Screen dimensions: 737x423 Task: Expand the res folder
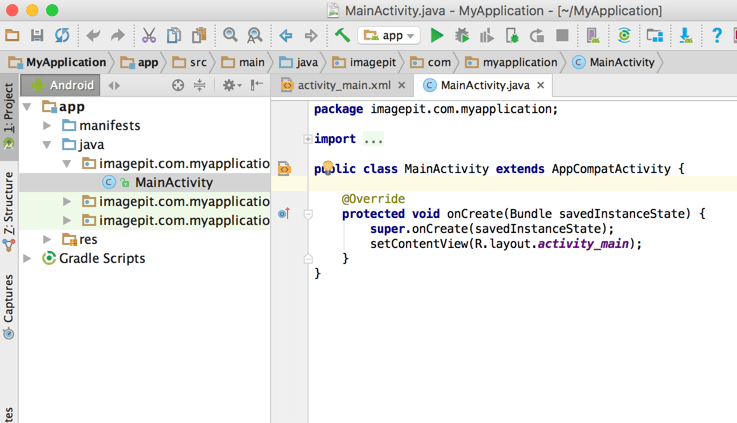click(47, 239)
